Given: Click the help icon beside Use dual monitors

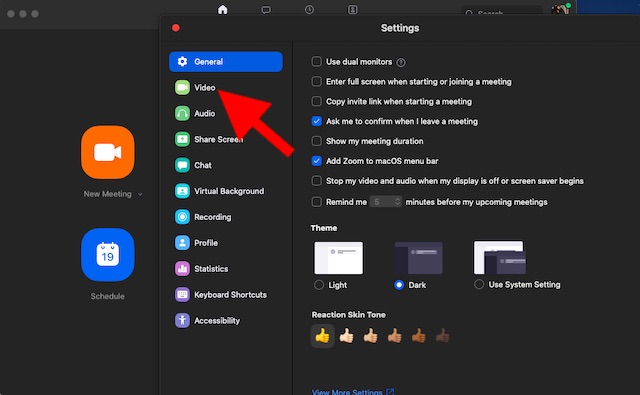Looking at the screenshot, I should click(401, 62).
